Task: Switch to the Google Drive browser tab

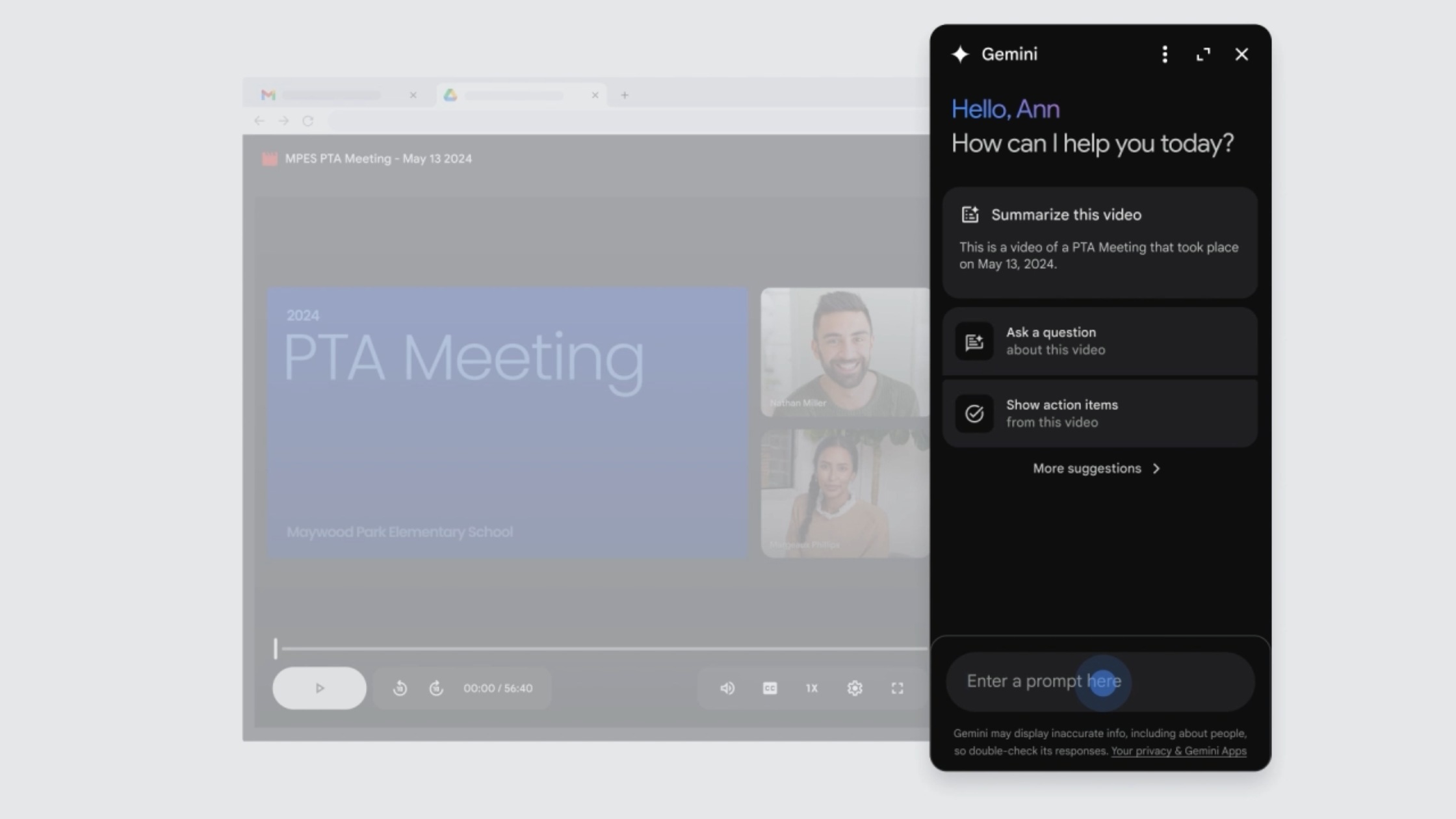Action: pyautogui.click(x=520, y=96)
